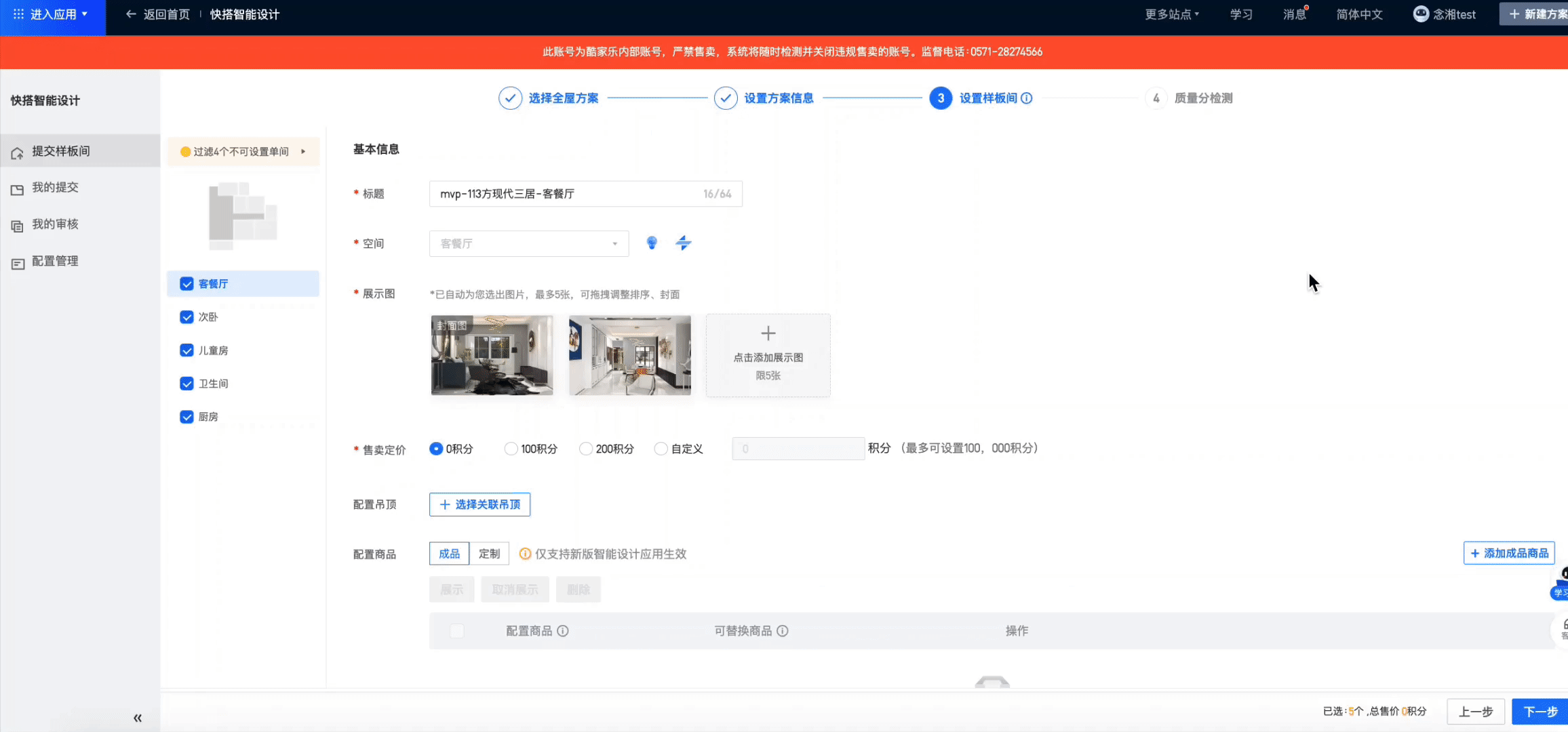
Task: Click the 下一步 button
Action: point(1540,712)
